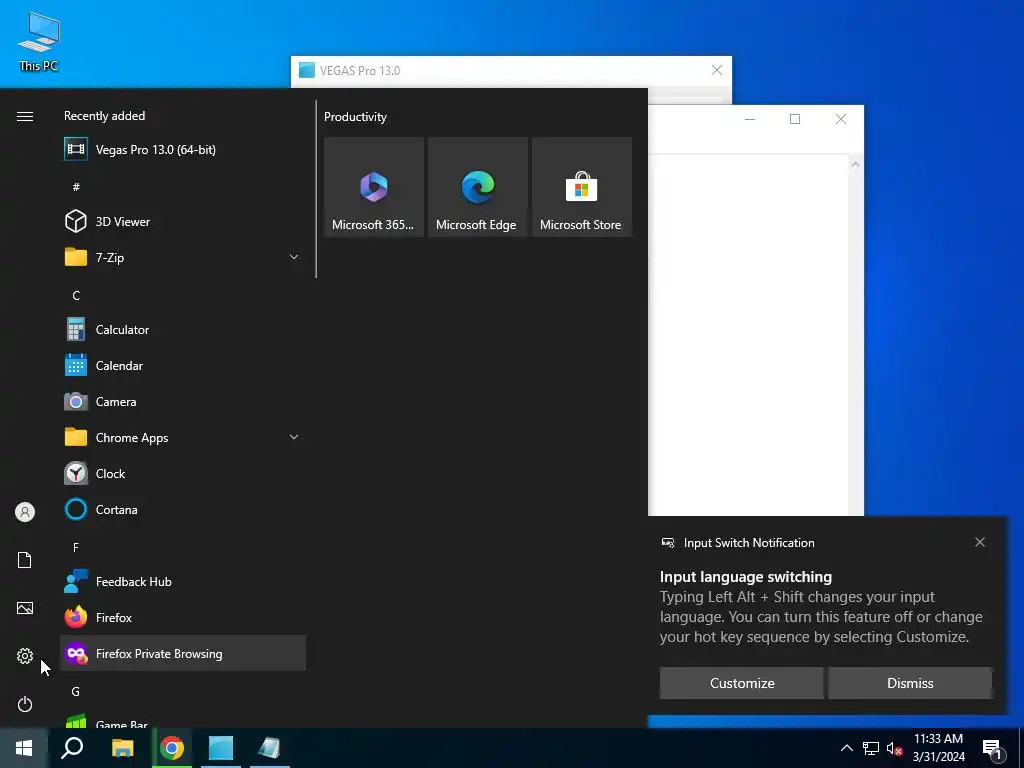This screenshot has height=768, width=1024.
Task: Click the Recently added heading
Action: click(104, 116)
